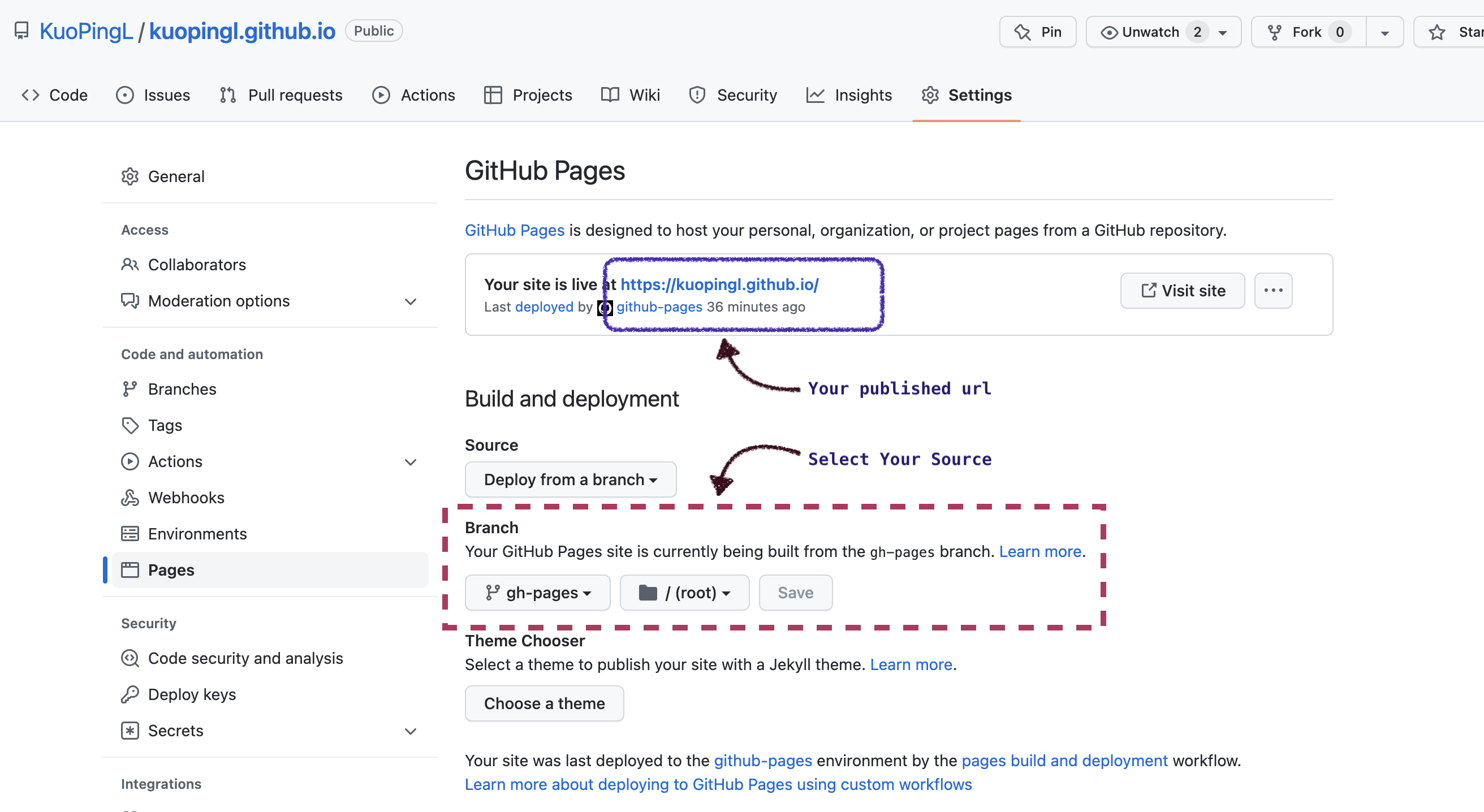Image resolution: width=1484 pixels, height=812 pixels.
Task: Go to Pull requests tab
Action: [x=281, y=95]
